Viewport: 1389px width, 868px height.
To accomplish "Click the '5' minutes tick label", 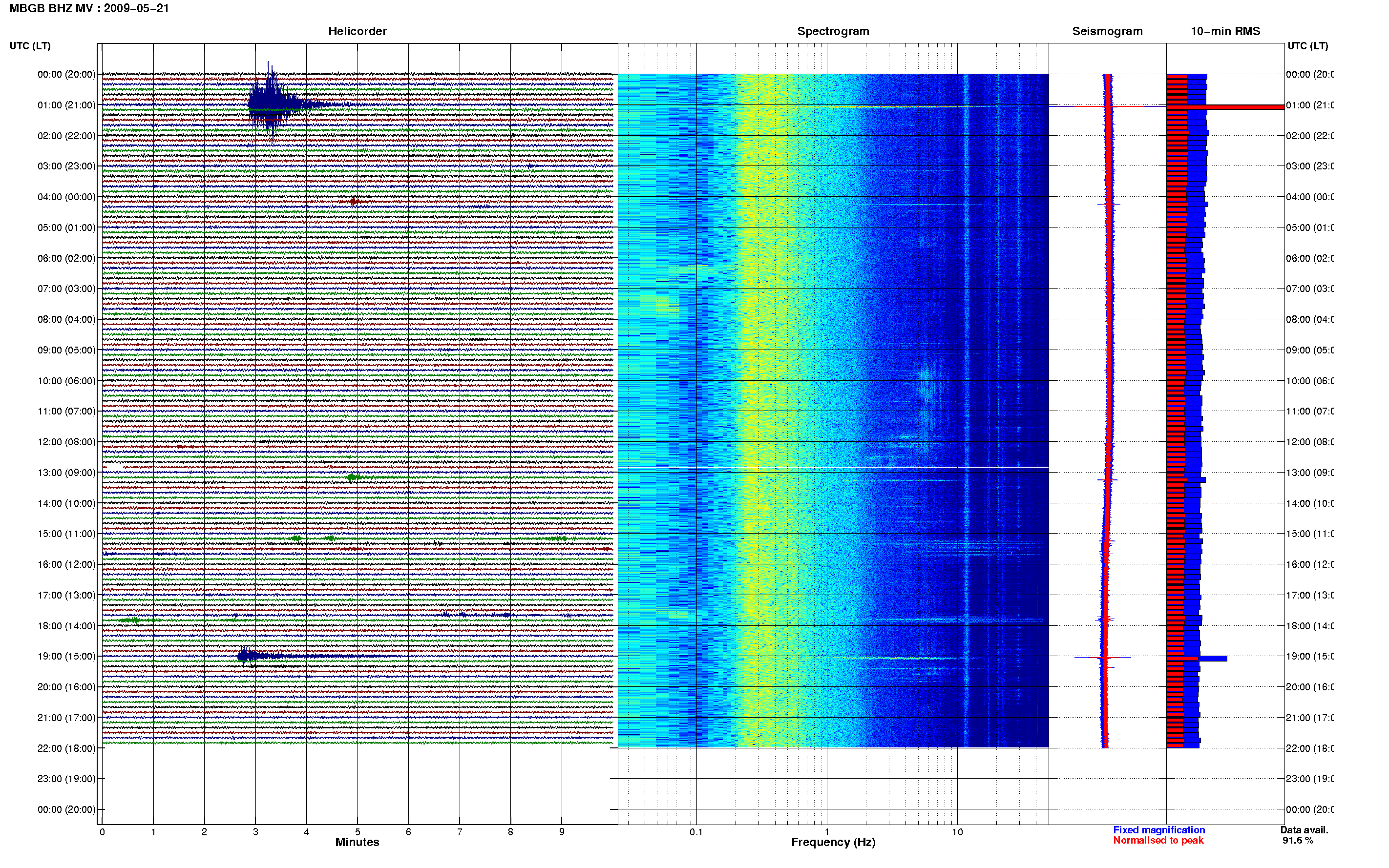I will point(357,832).
